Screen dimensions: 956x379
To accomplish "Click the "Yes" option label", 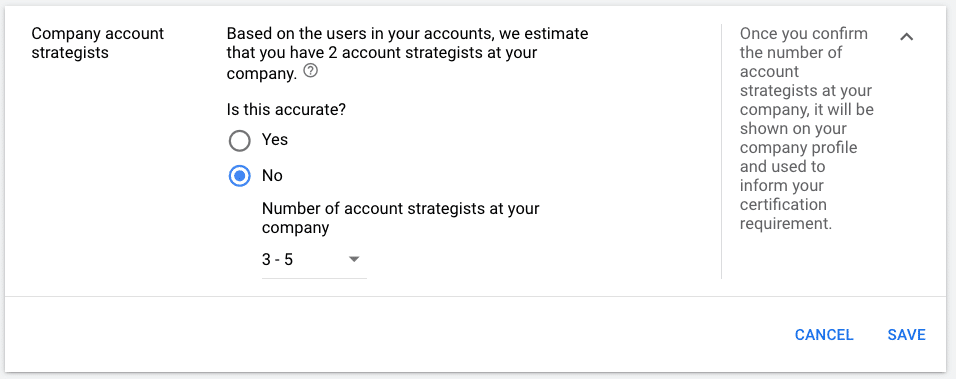I will [x=274, y=140].
